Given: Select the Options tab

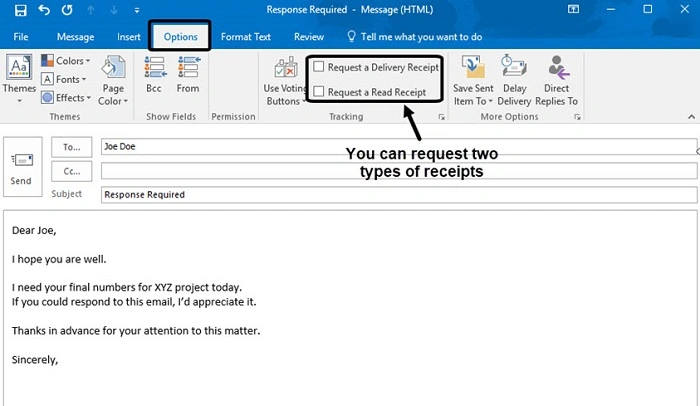Looking at the screenshot, I should pyautogui.click(x=180, y=37).
